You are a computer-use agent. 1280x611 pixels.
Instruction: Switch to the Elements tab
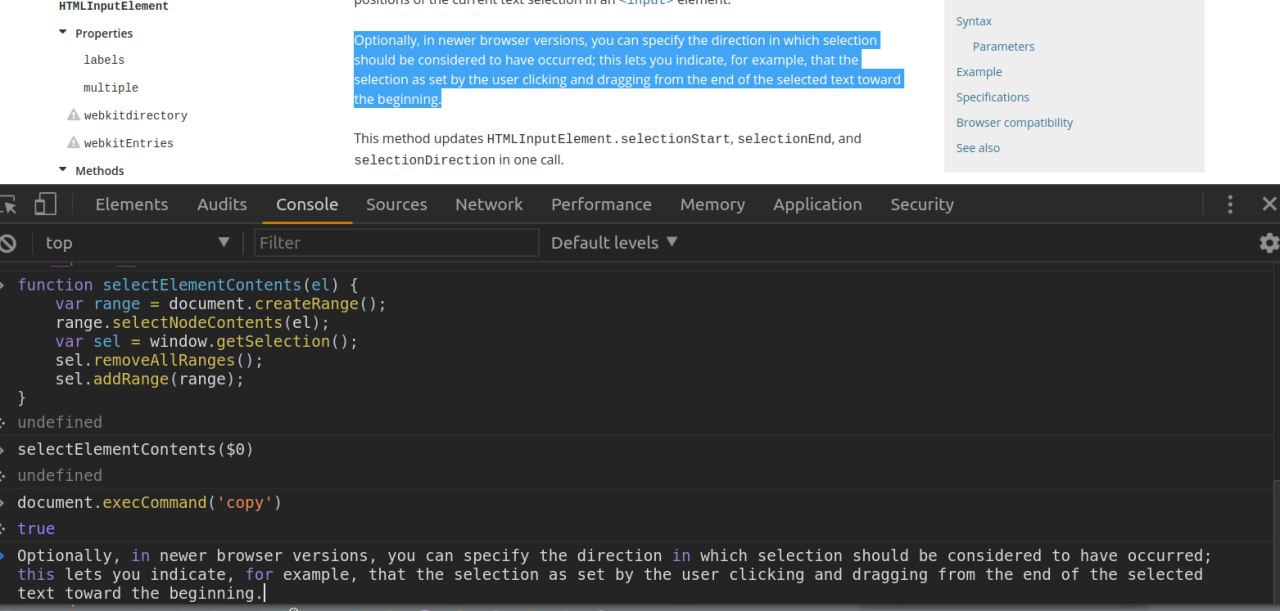tap(131, 205)
